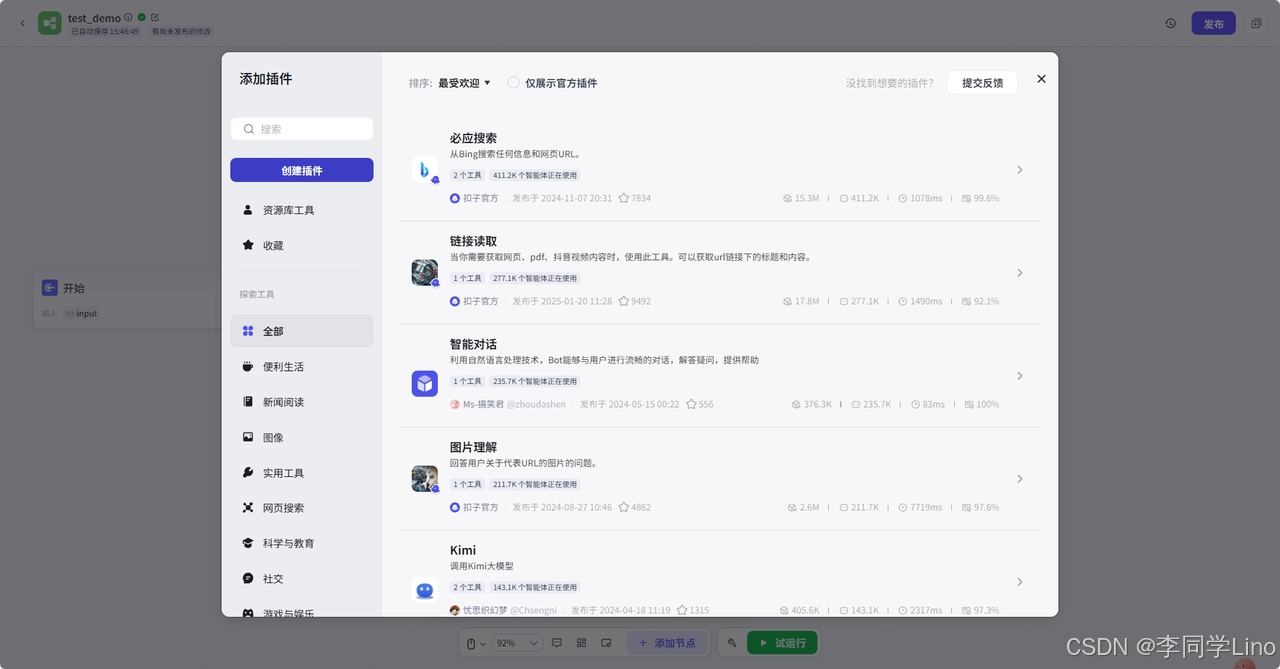This screenshot has width=1280, height=669.
Task: Click the 必应搜索 plugin title
Action: coord(473,138)
